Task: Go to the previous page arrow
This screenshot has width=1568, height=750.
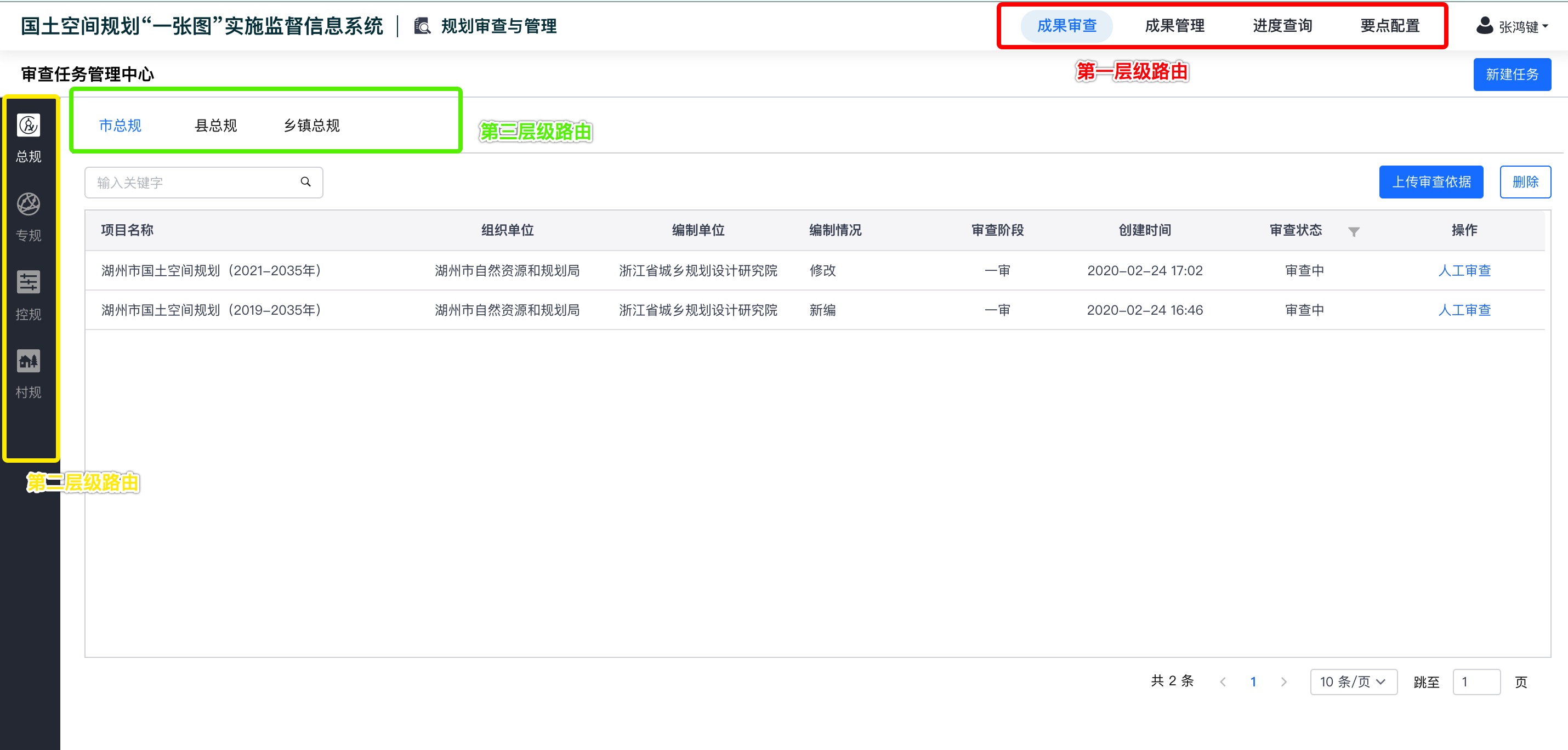Action: pyautogui.click(x=1223, y=682)
